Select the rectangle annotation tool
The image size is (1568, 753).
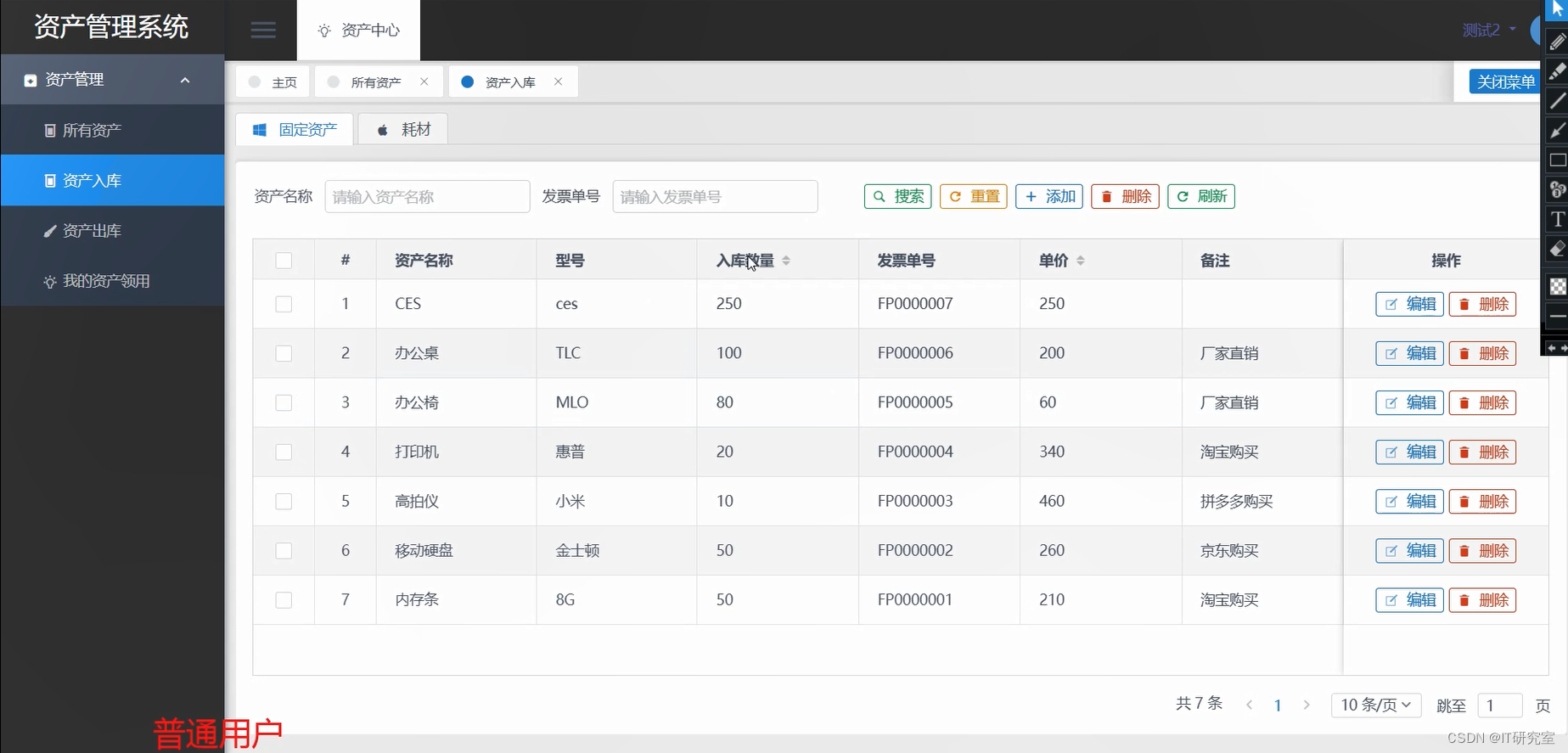coord(1557,160)
